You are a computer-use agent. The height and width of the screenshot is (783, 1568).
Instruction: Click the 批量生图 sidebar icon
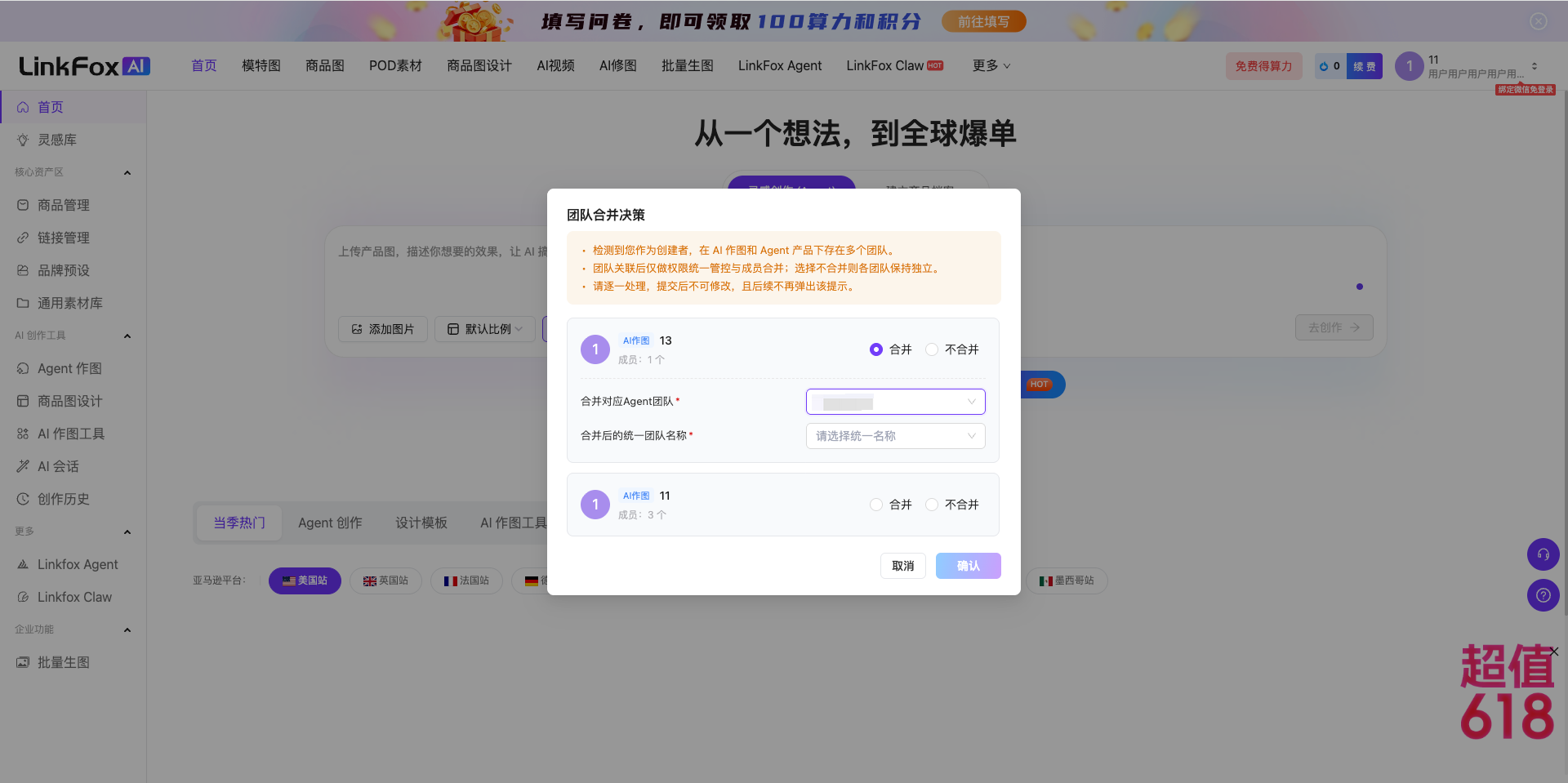pos(23,662)
